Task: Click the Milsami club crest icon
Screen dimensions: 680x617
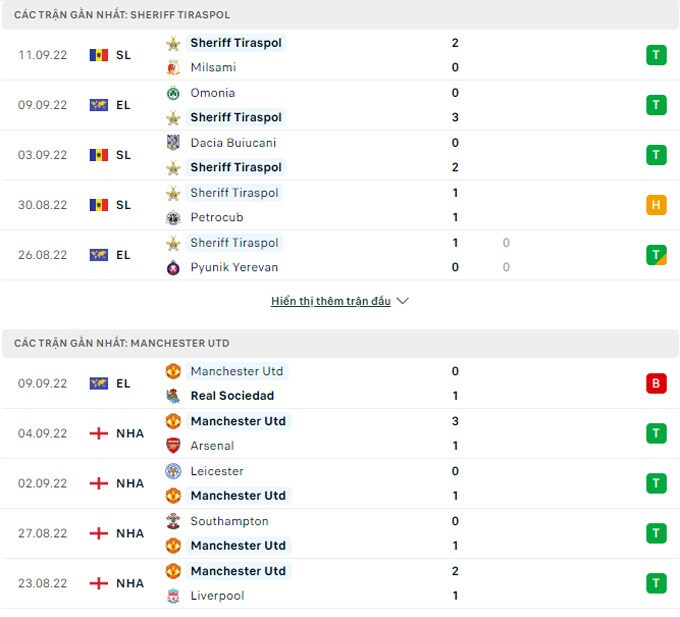Action: click(173, 68)
